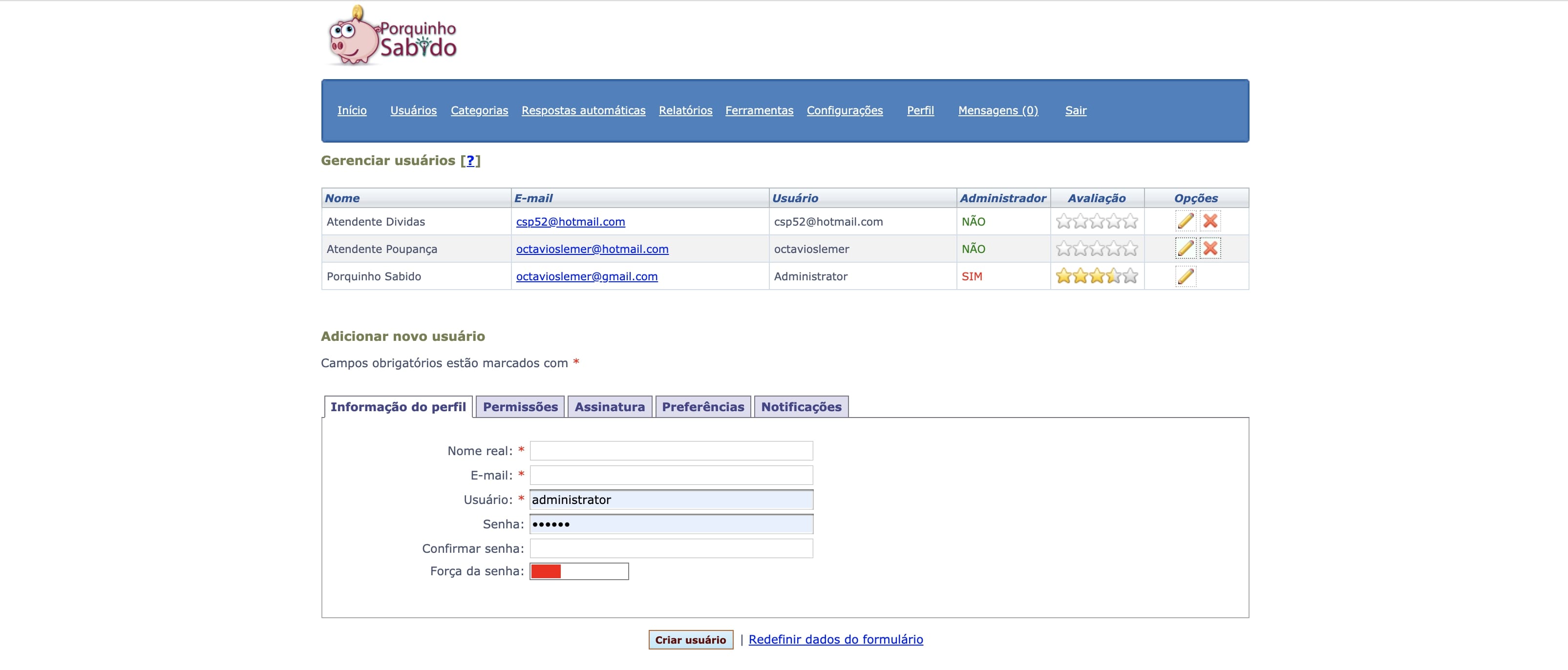The height and width of the screenshot is (670, 1568).
Task: Select the Preferências tab
Action: click(x=702, y=406)
